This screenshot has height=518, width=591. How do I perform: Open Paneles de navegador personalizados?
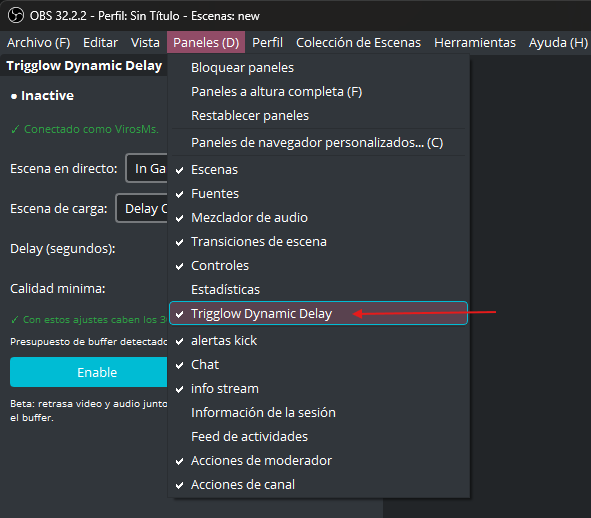[x=318, y=143]
